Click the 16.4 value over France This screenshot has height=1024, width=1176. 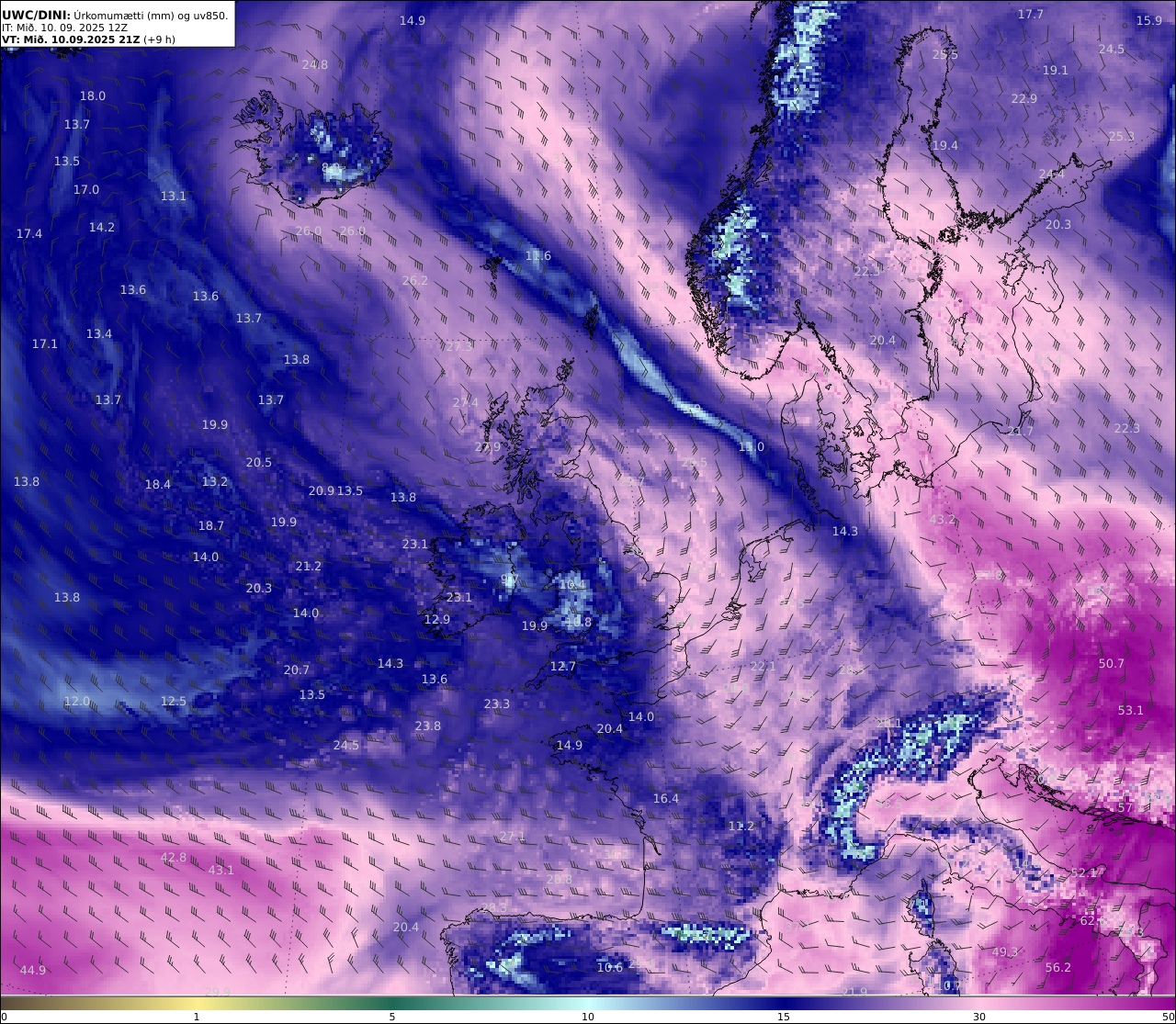(x=666, y=799)
